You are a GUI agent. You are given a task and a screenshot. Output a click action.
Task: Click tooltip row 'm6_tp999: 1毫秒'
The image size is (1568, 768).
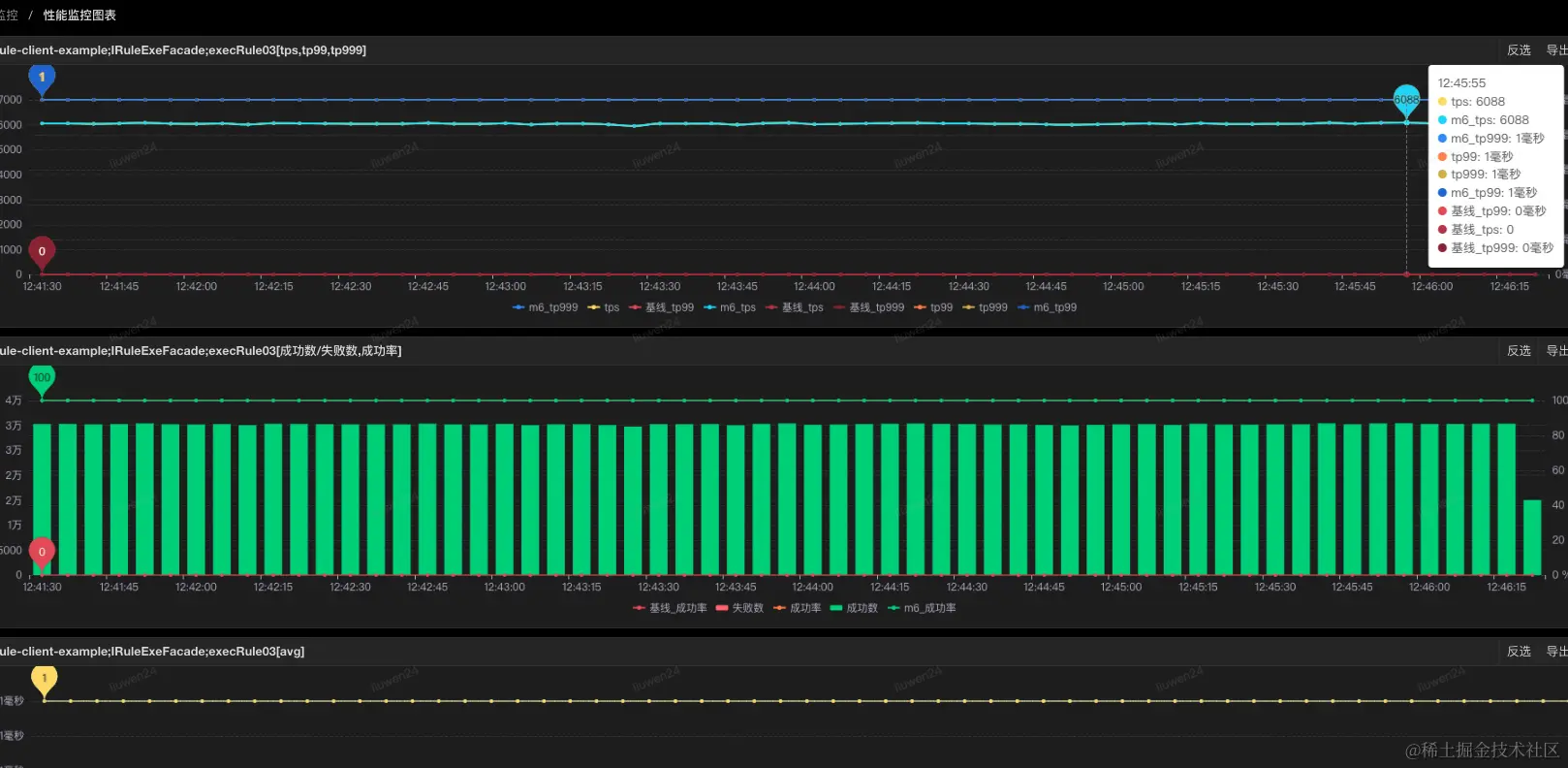pyautogui.click(x=1490, y=139)
